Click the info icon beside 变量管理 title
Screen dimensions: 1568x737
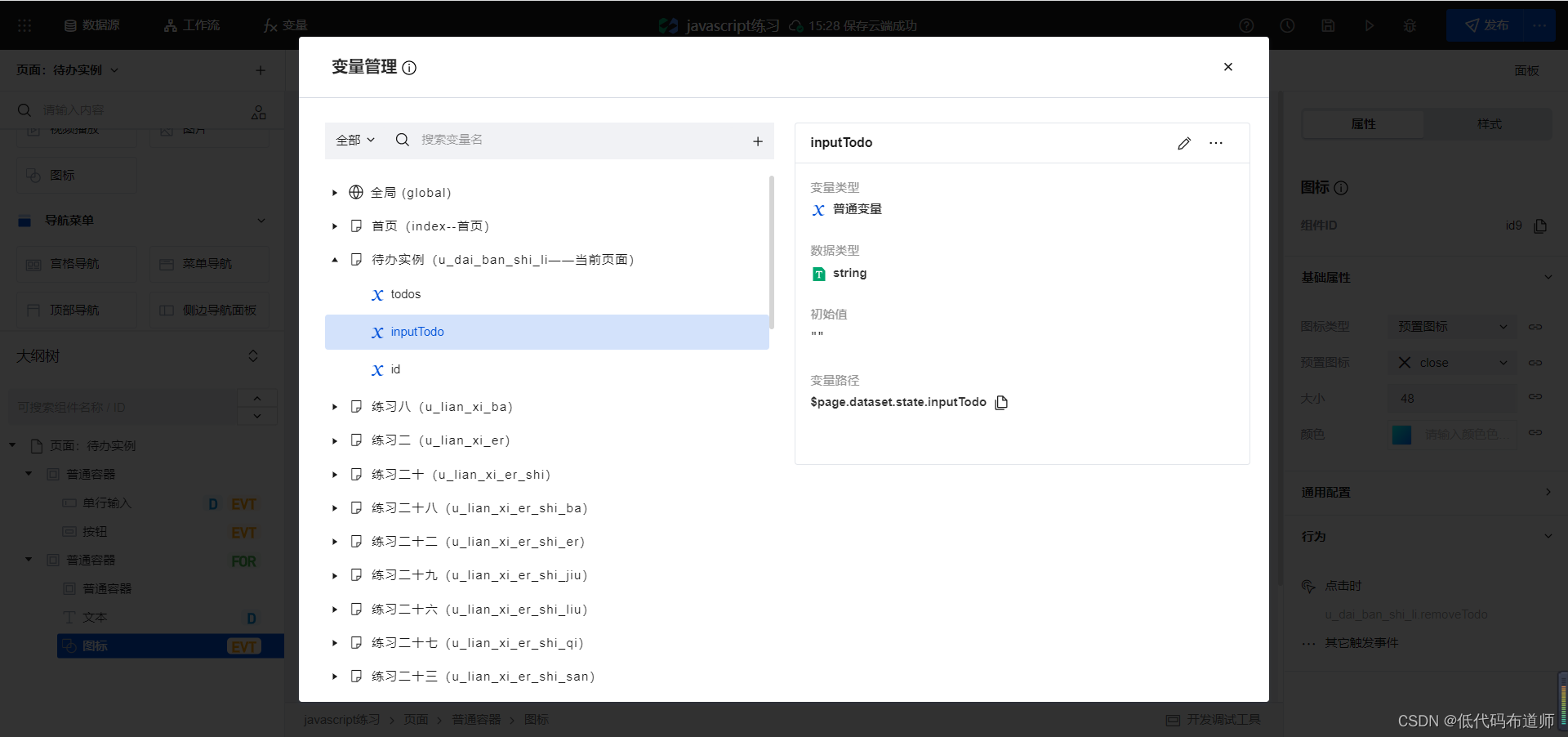pyautogui.click(x=409, y=68)
